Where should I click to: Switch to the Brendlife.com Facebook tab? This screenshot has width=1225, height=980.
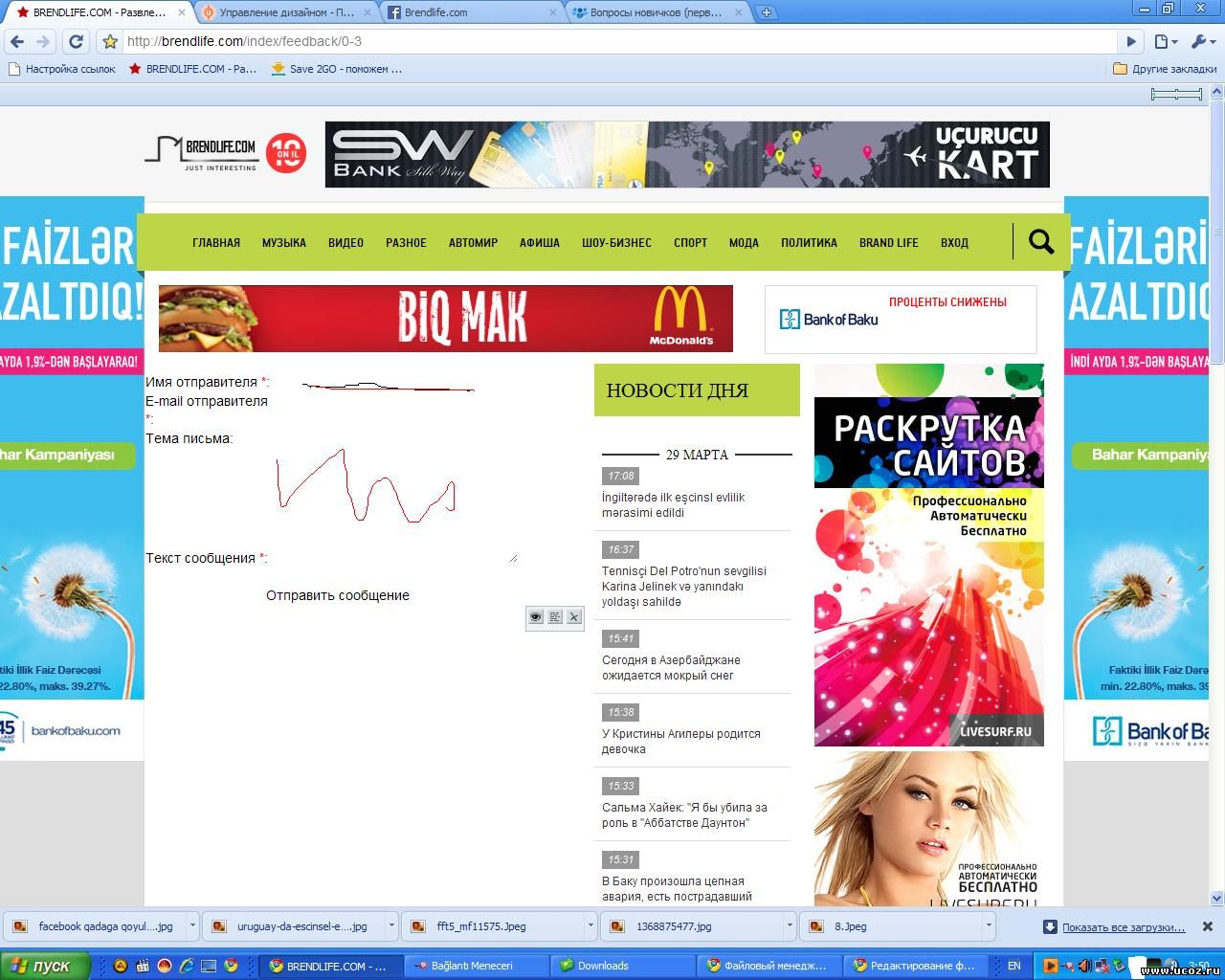pyautogui.click(x=469, y=12)
